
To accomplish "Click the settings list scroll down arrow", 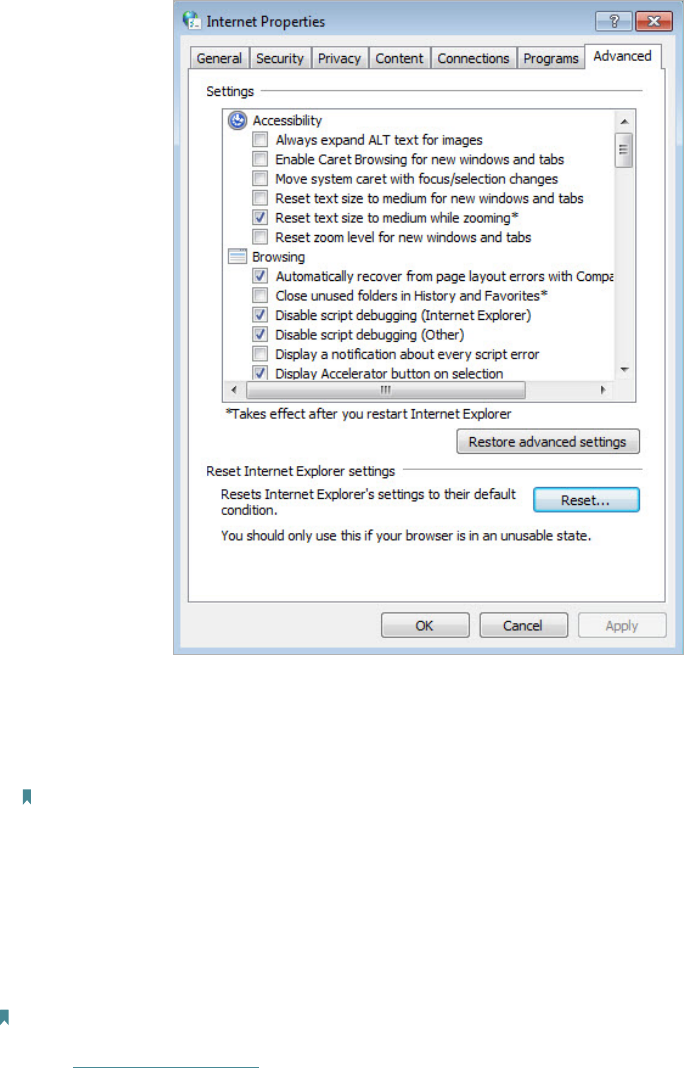I will click(623, 369).
